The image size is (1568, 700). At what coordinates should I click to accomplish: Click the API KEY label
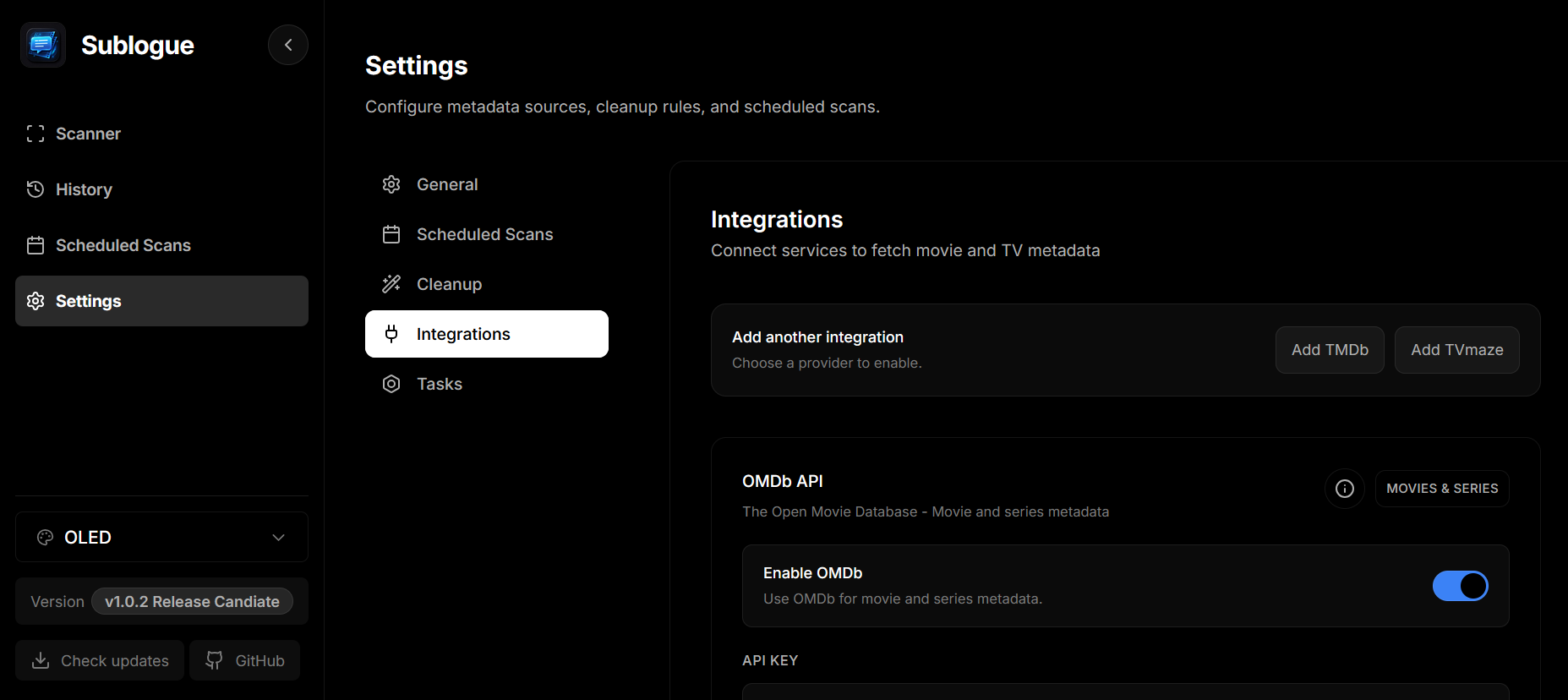click(770, 660)
